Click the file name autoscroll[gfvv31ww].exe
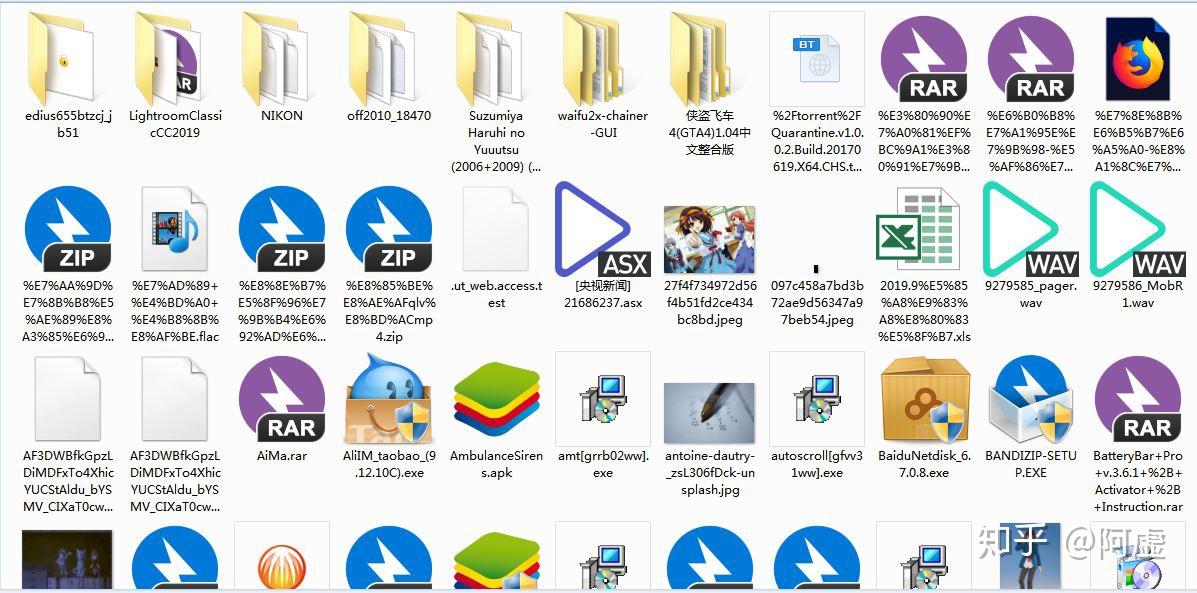 tap(817, 464)
